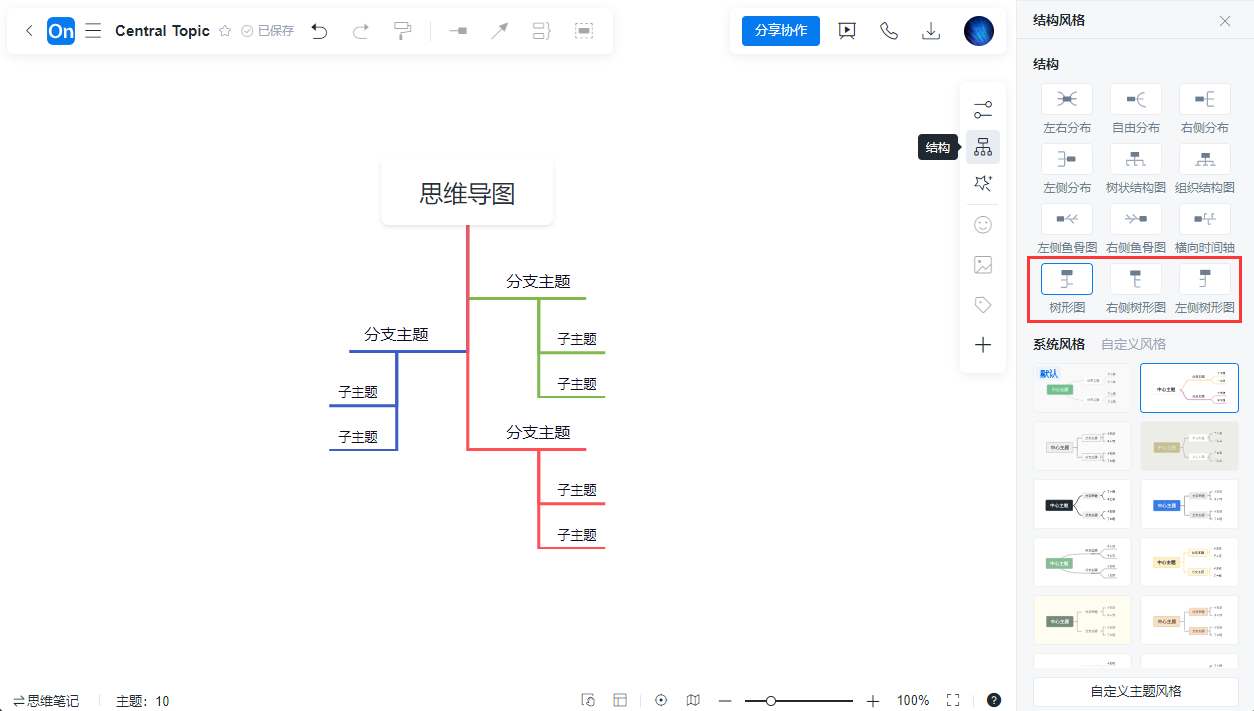Click the outline layout icon in status bar
The image size is (1254, 711).
[x=620, y=701]
